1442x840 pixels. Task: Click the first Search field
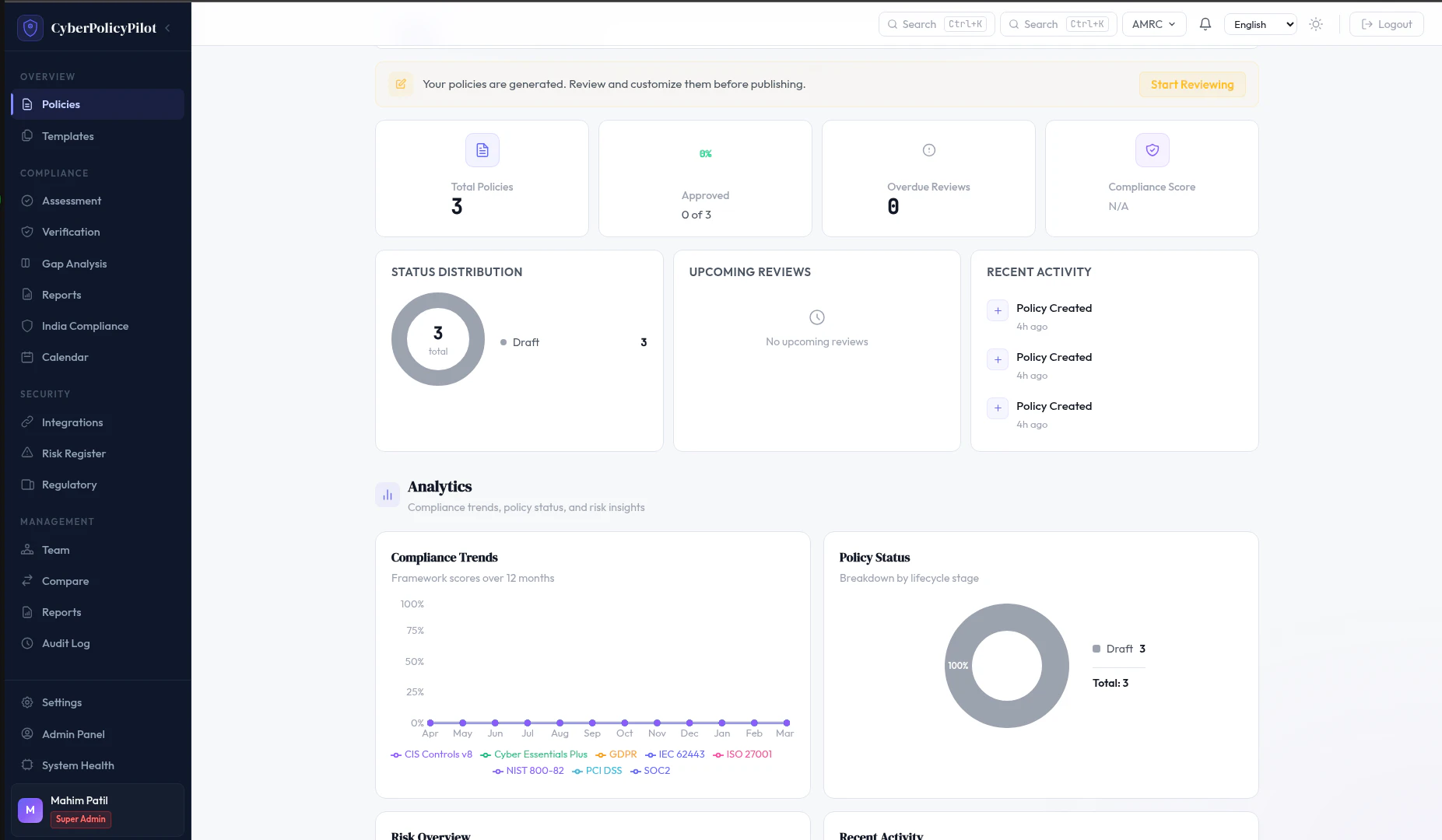click(937, 24)
